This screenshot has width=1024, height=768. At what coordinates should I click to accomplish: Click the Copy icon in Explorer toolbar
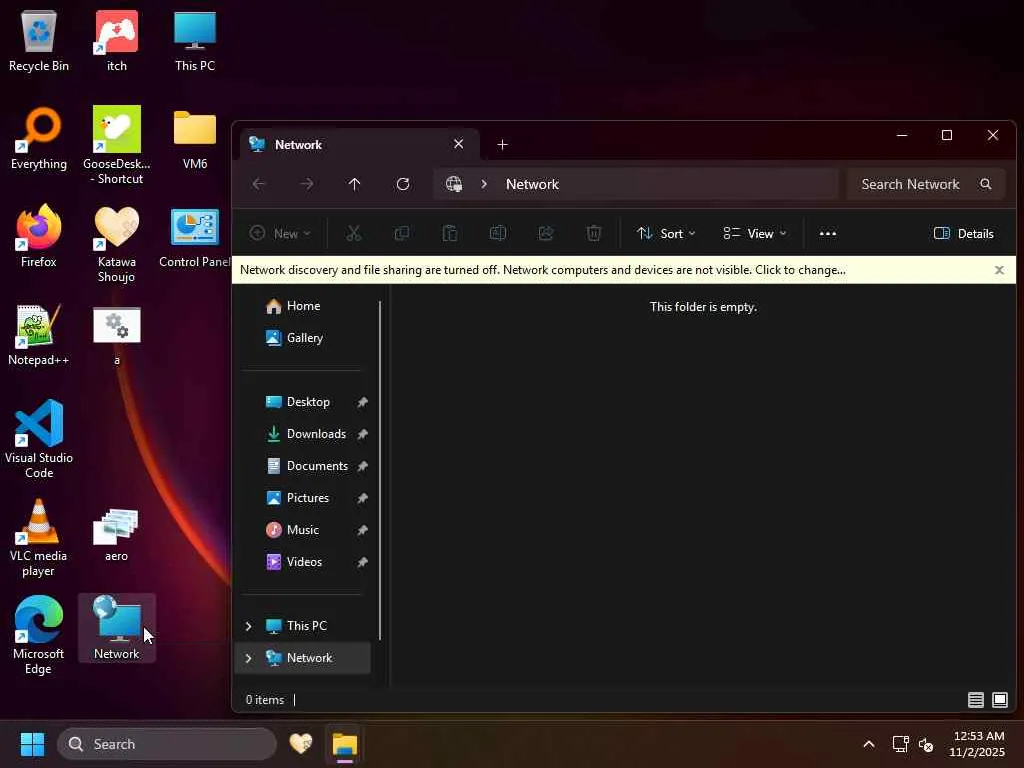click(402, 233)
